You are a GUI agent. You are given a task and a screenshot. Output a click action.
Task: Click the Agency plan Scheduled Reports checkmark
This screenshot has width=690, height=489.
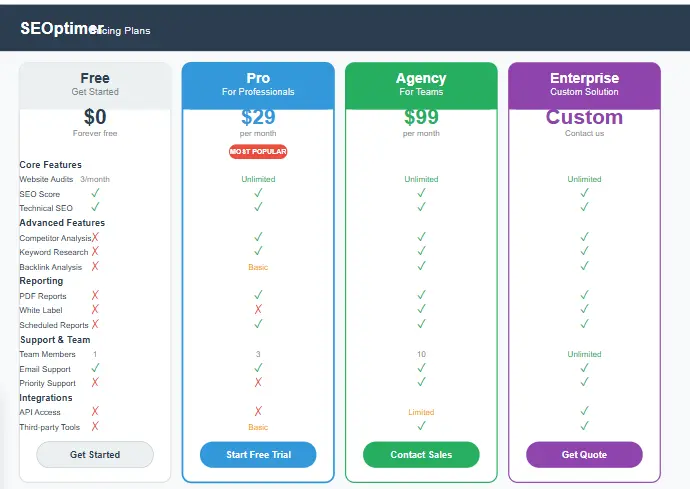pyautogui.click(x=421, y=324)
